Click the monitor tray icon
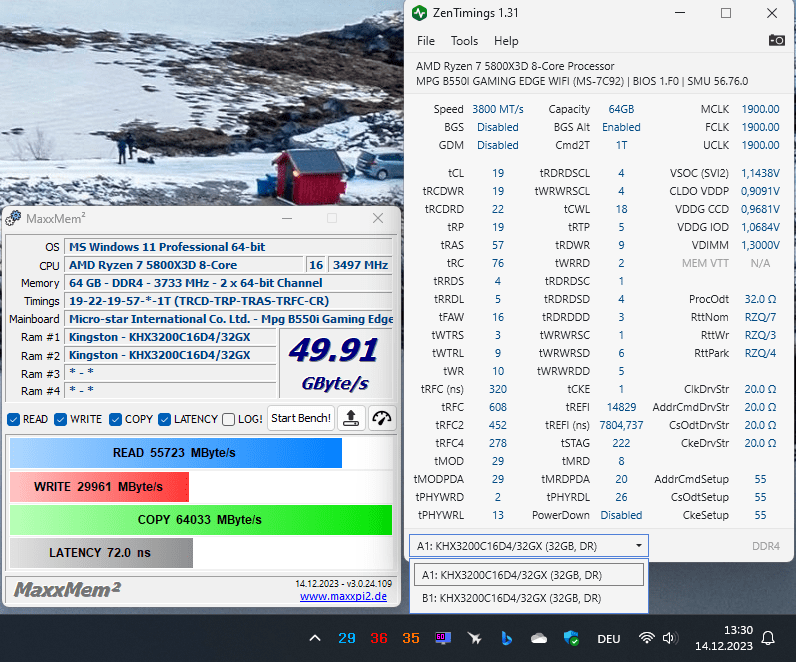Image resolution: width=796 pixels, height=662 pixels. point(443,638)
